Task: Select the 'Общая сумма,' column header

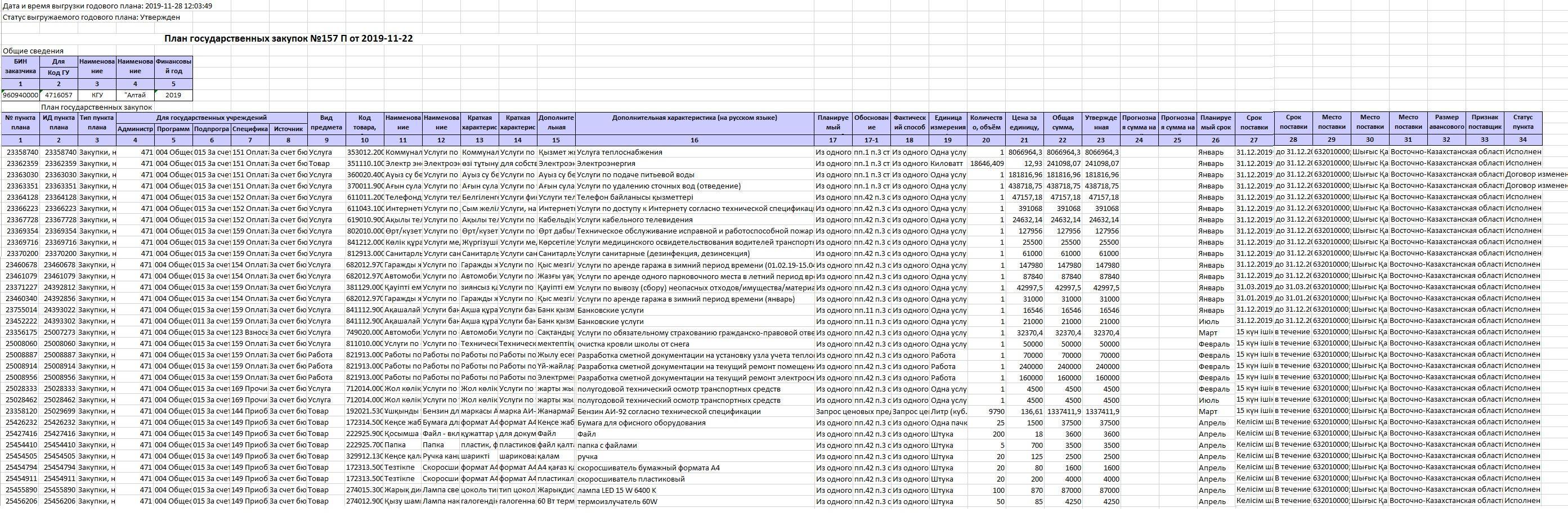Action: point(1063,123)
